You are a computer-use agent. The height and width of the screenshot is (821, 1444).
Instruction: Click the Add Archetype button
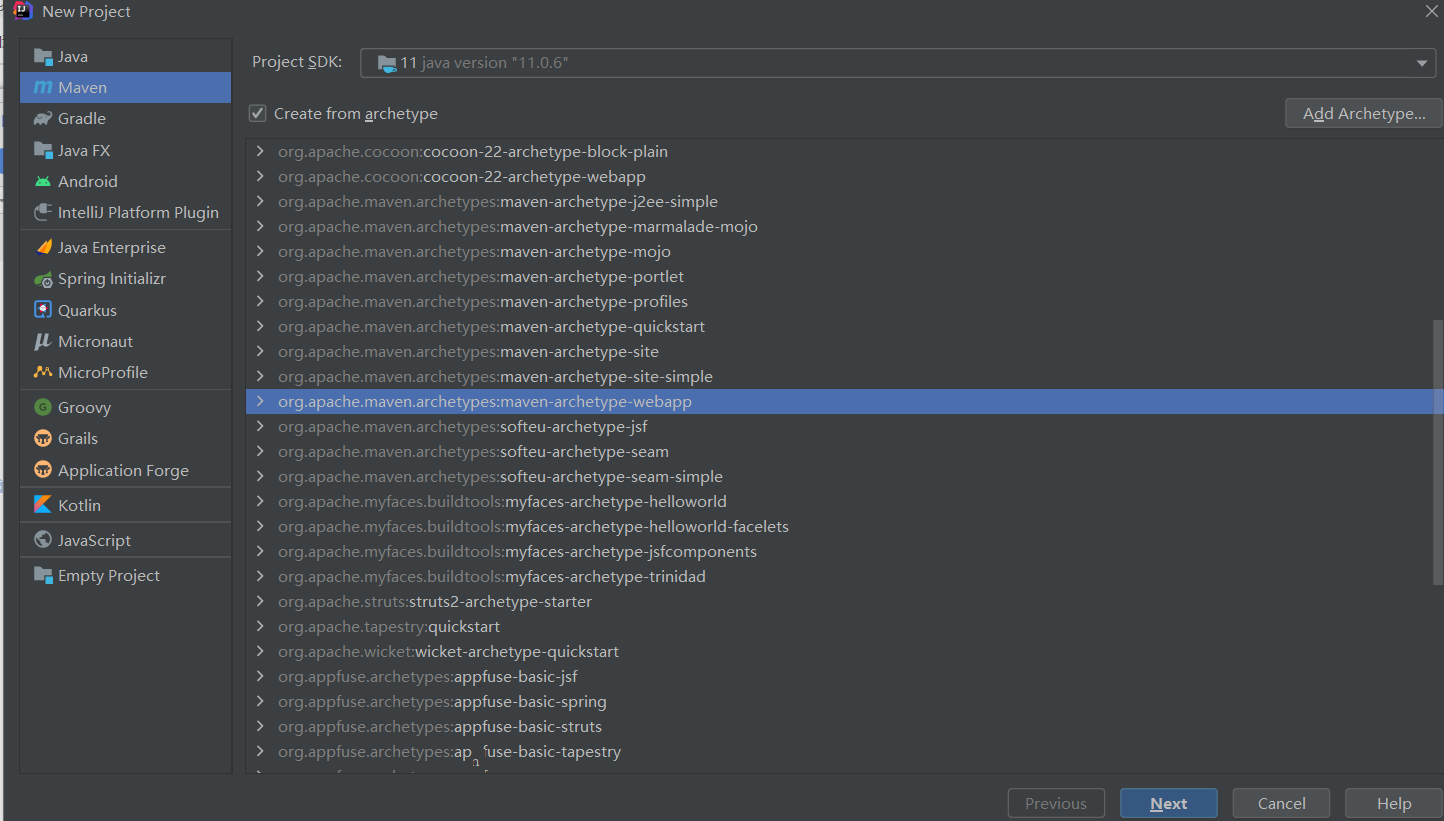click(1364, 113)
